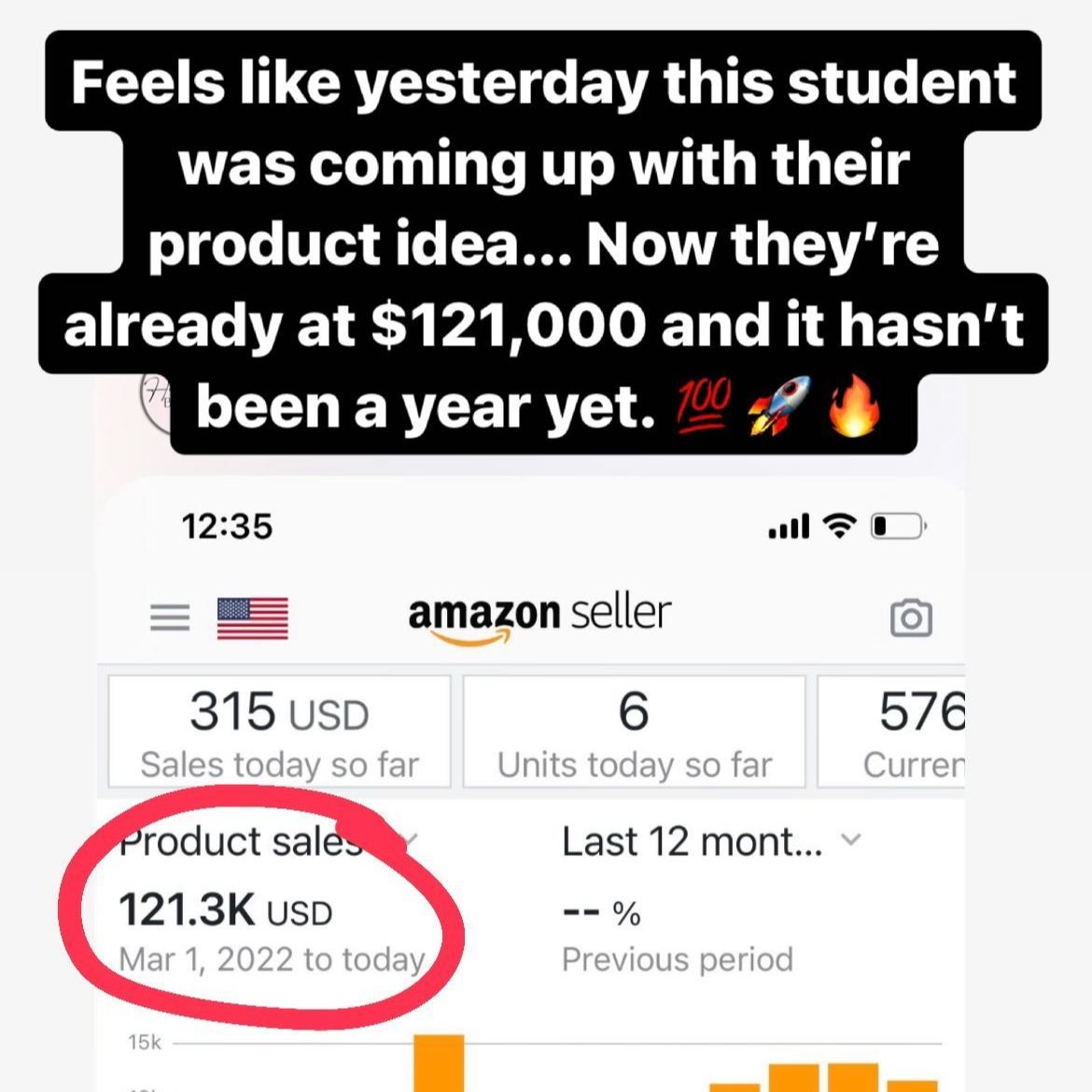Click the Last 12 months chevron arrow

(850, 839)
